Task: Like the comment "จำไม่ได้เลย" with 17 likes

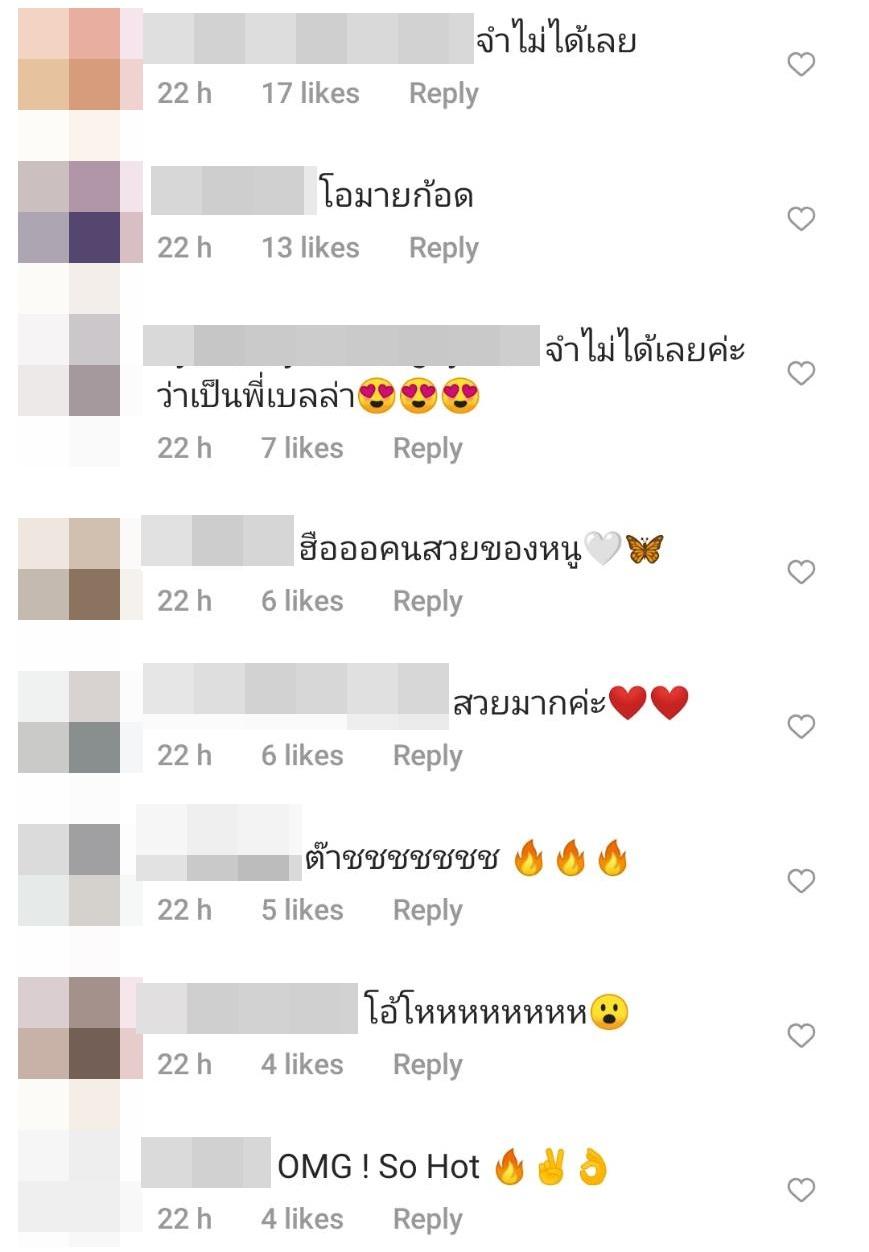Action: [801, 65]
